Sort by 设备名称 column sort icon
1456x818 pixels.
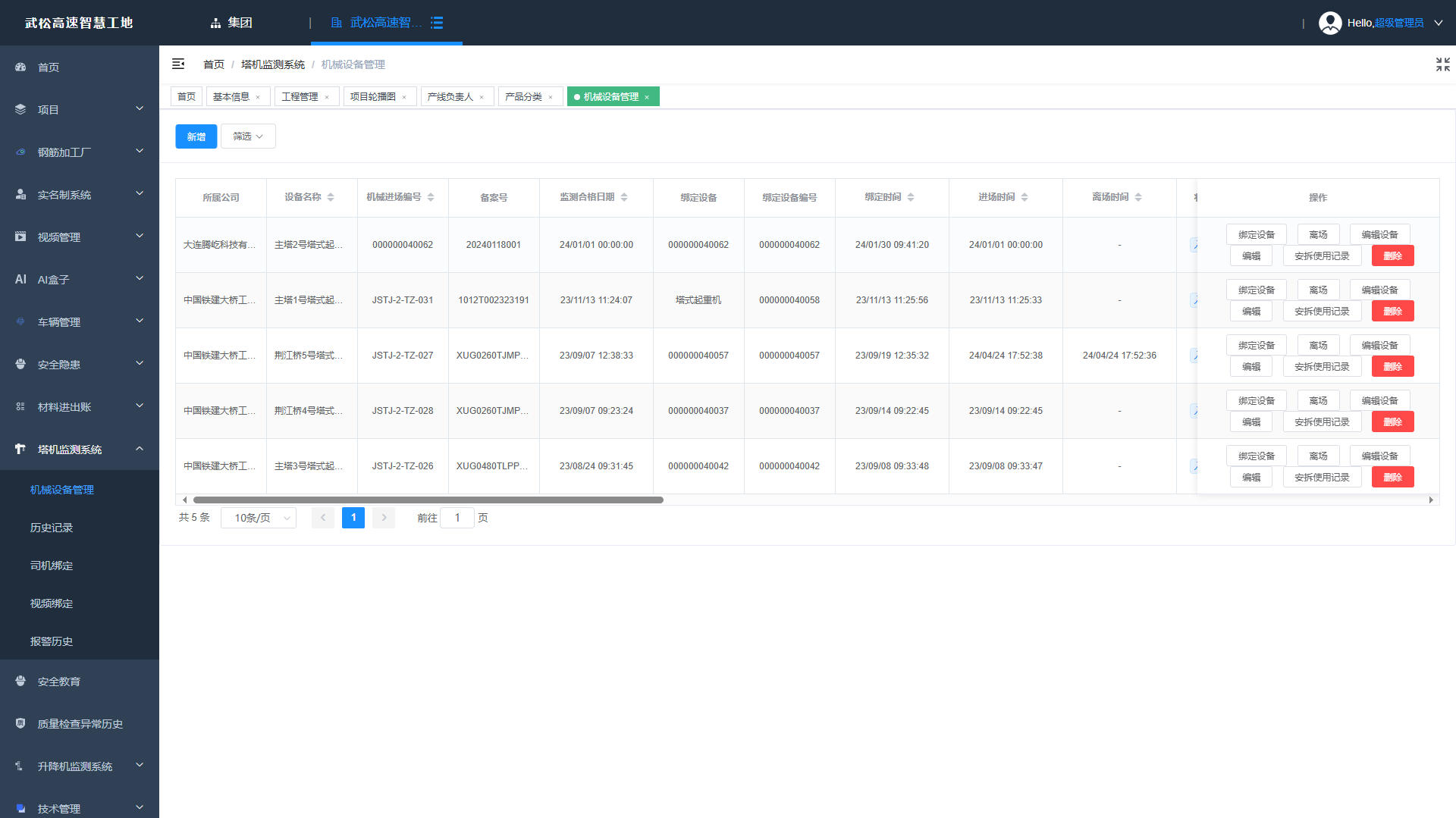pyautogui.click(x=331, y=197)
